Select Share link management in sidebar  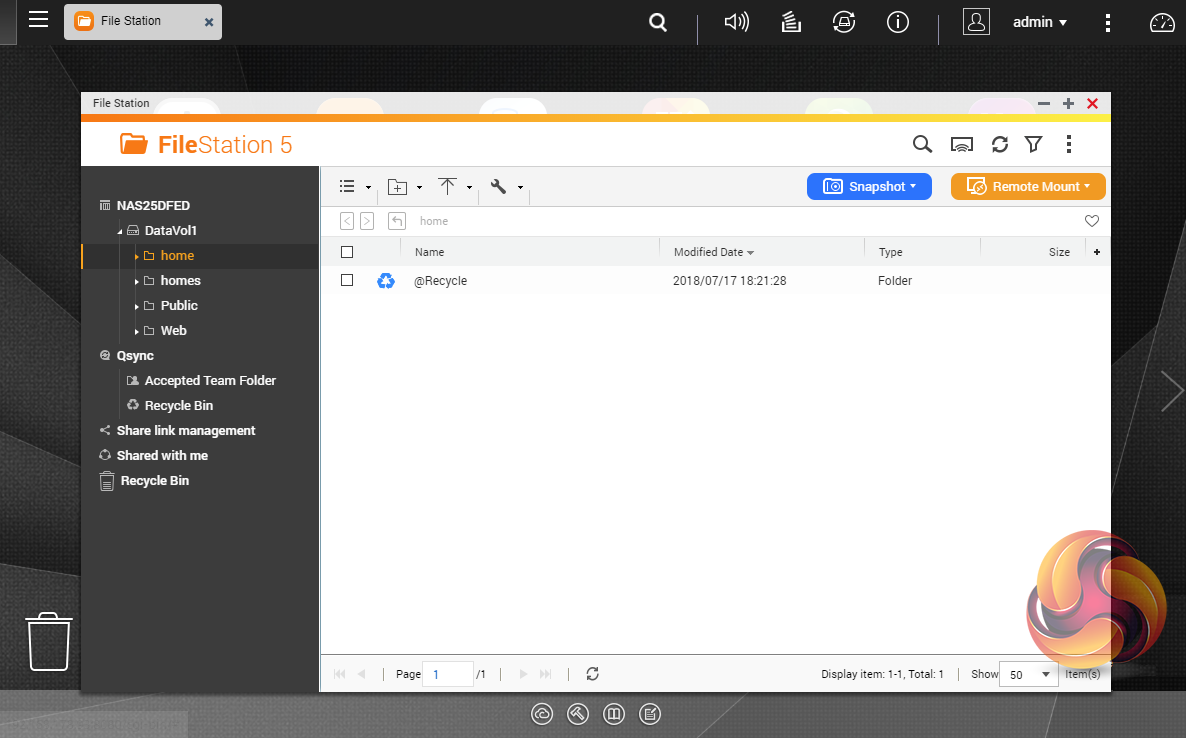185,431
